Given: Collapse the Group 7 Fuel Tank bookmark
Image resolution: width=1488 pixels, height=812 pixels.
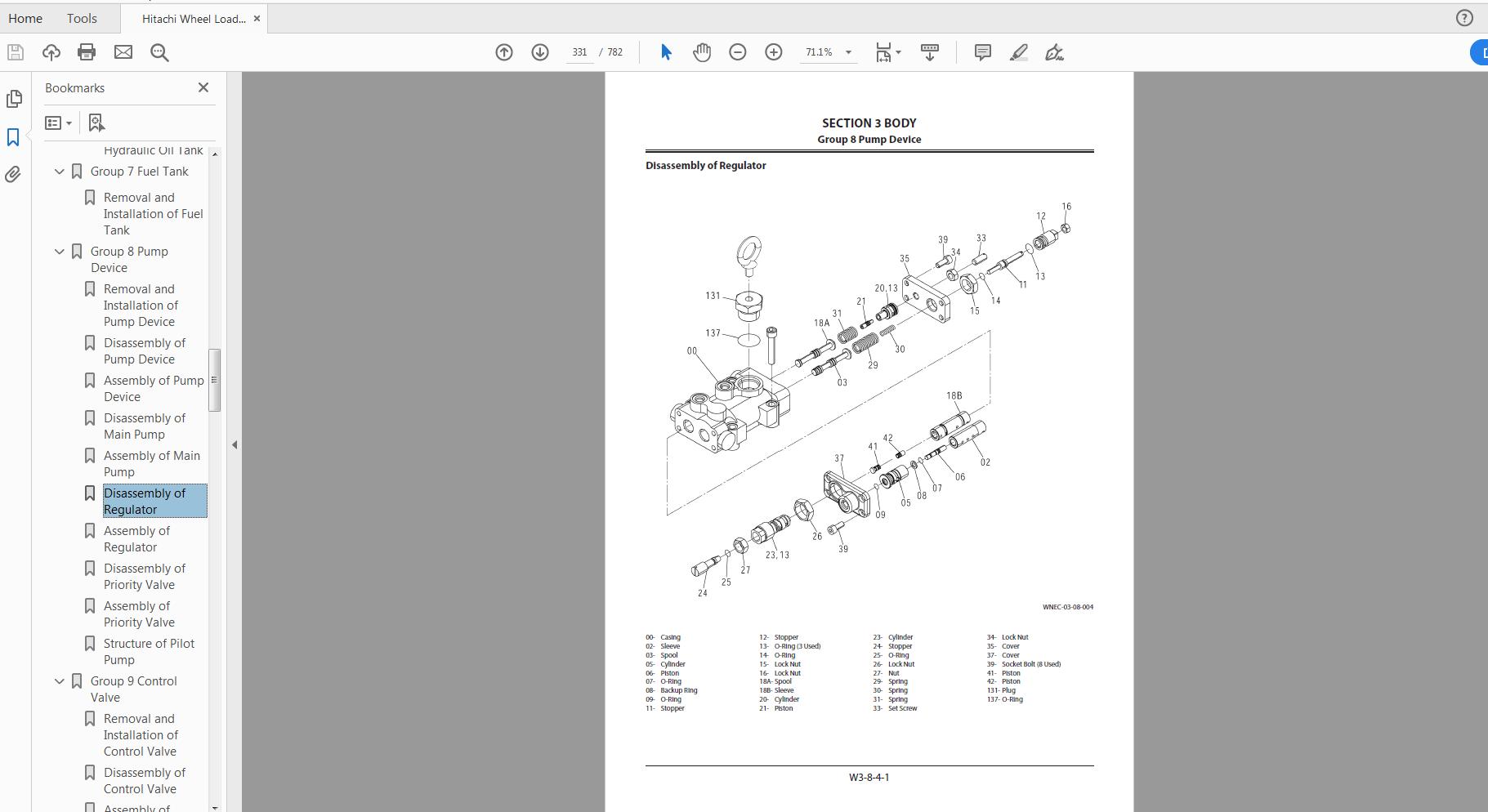Looking at the screenshot, I should coord(59,172).
